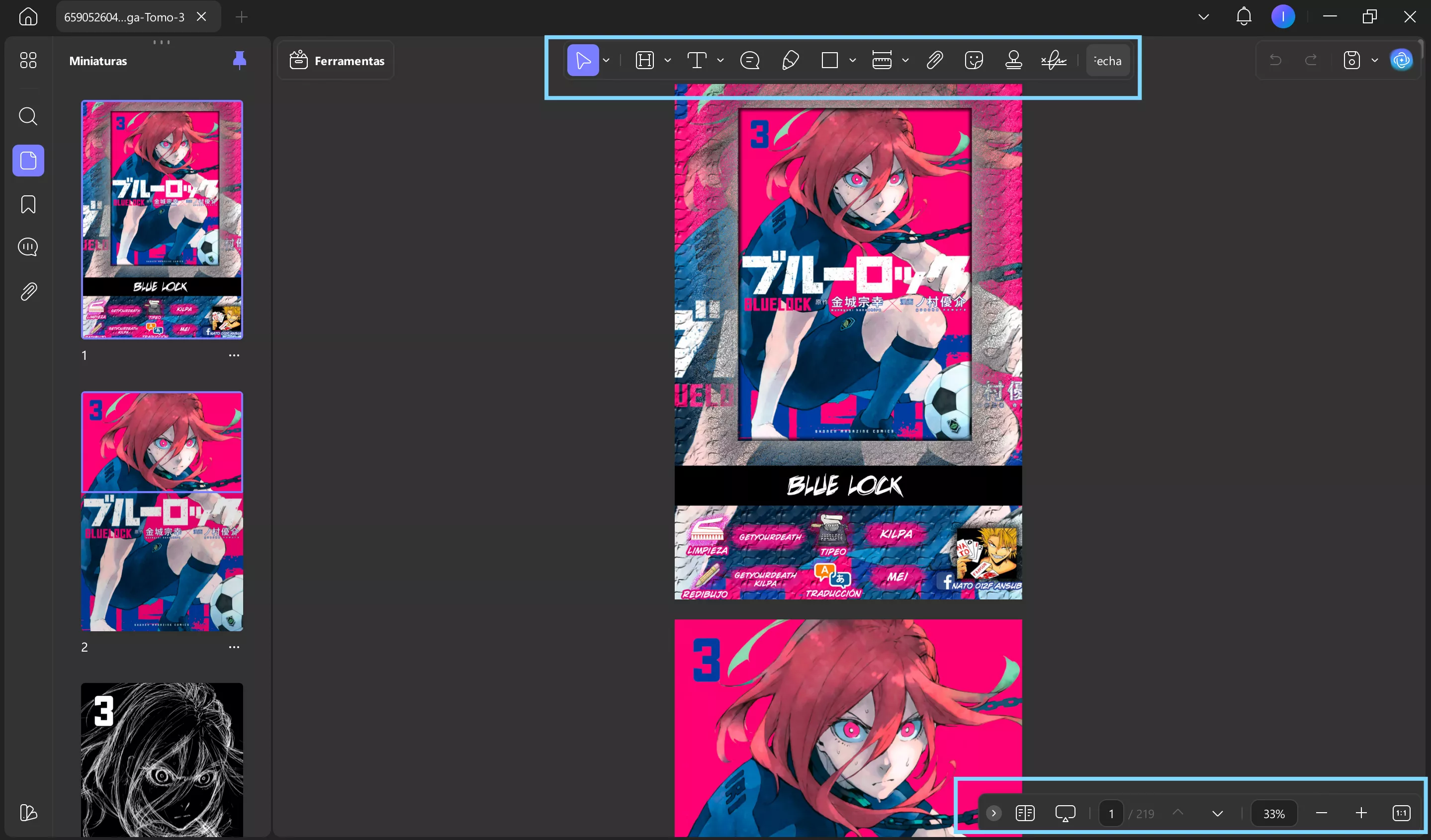1431x840 pixels.
Task: Open the Home screen icon
Action: click(28, 16)
